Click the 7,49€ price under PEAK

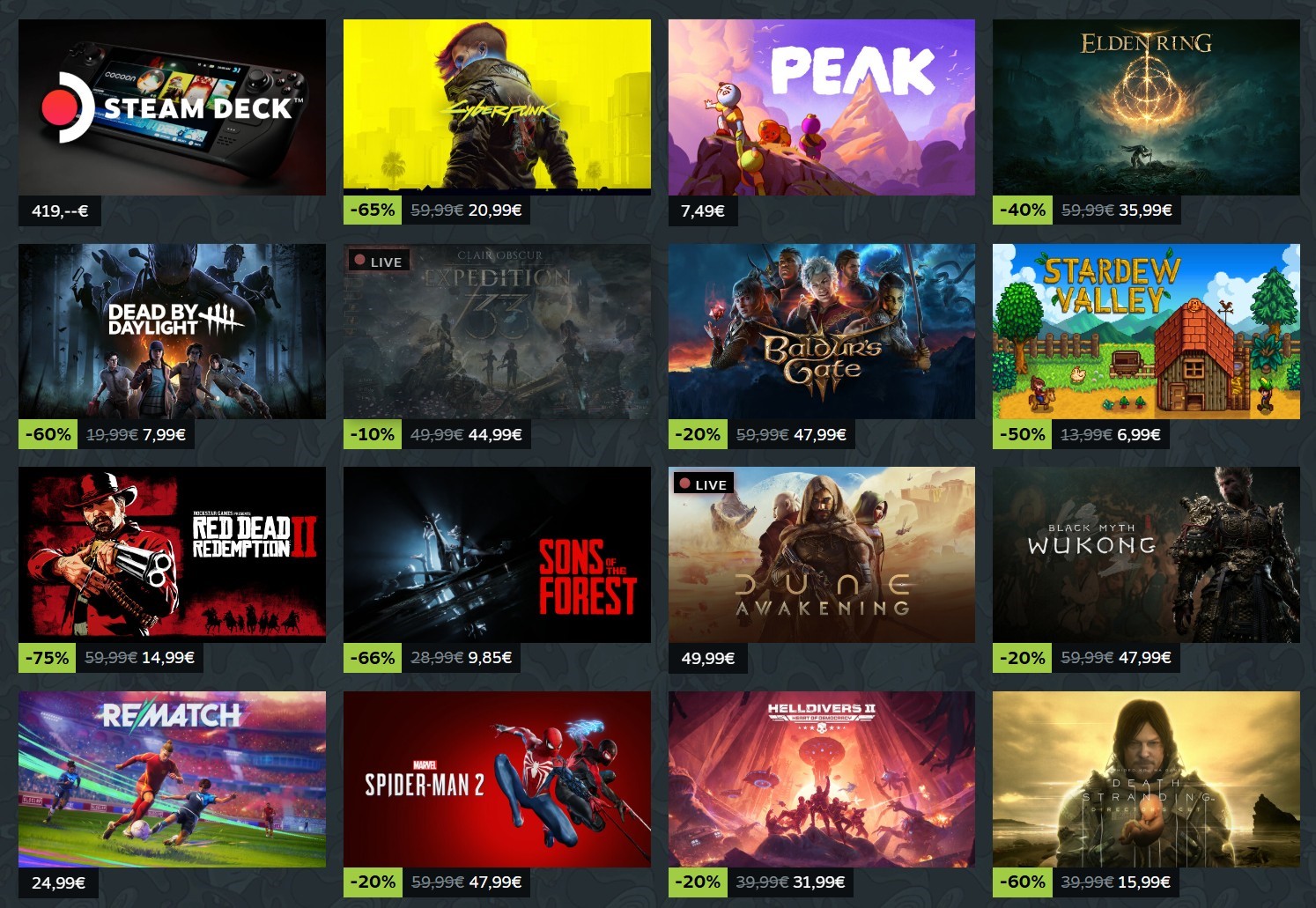coord(702,210)
